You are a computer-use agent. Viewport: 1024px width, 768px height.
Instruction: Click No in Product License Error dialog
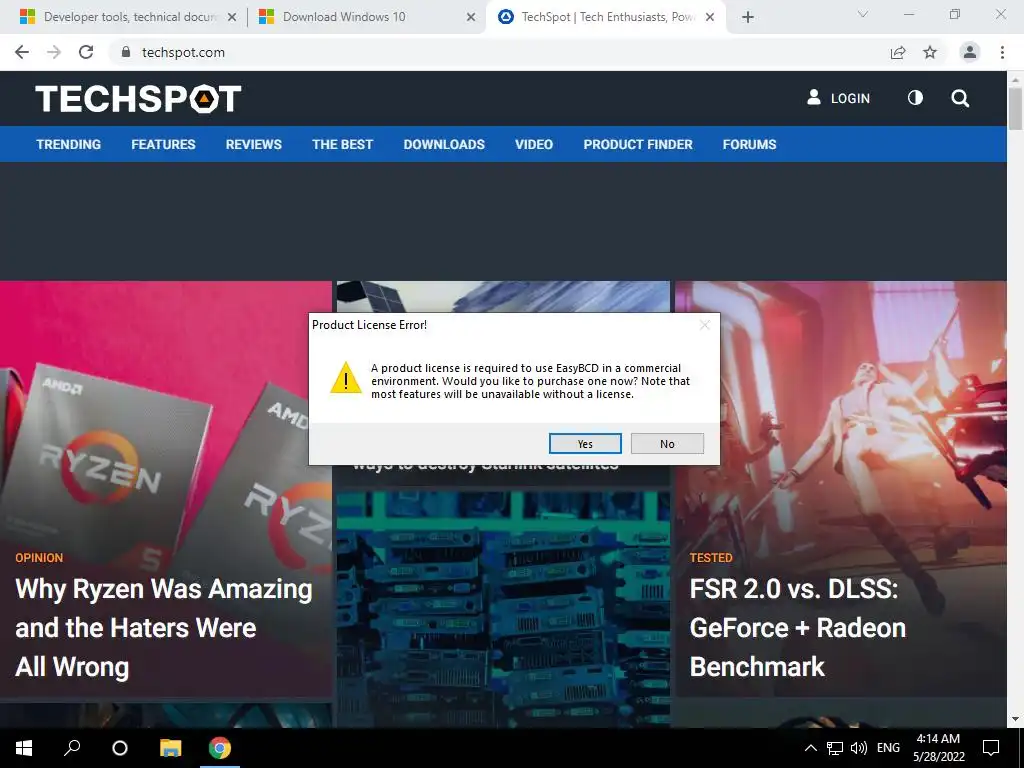click(x=667, y=443)
